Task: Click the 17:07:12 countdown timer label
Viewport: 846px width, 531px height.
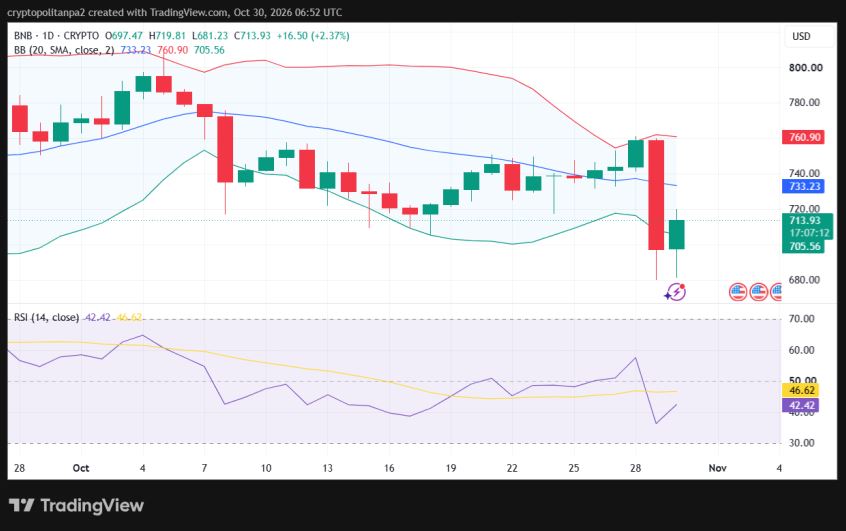Action: pyautogui.click(x=809, y=233)
